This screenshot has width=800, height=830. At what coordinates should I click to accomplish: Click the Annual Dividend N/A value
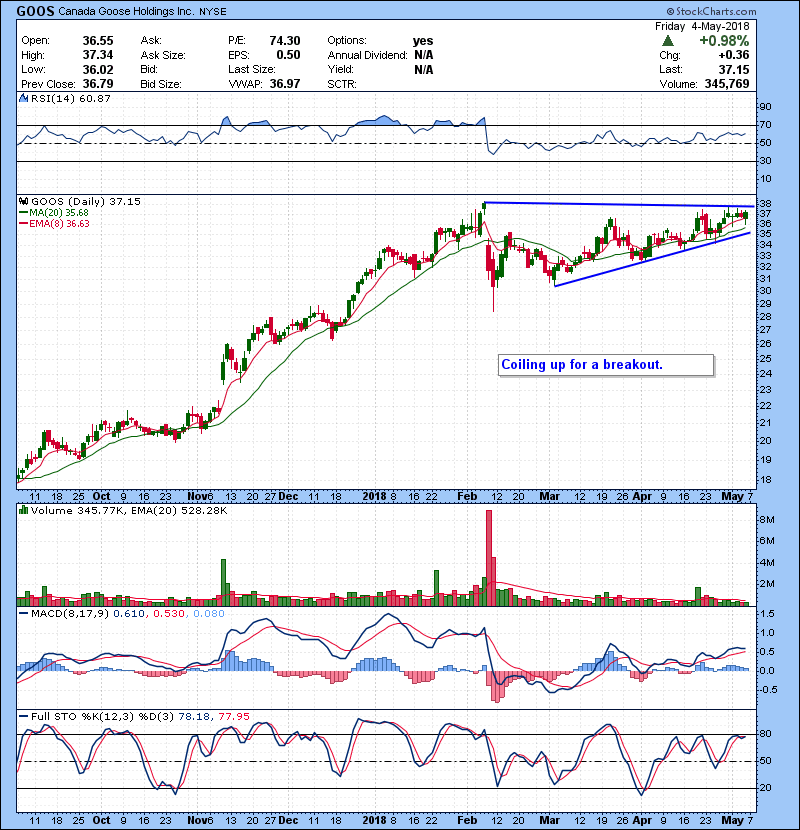pyautogui.click(x=424, y=55)
